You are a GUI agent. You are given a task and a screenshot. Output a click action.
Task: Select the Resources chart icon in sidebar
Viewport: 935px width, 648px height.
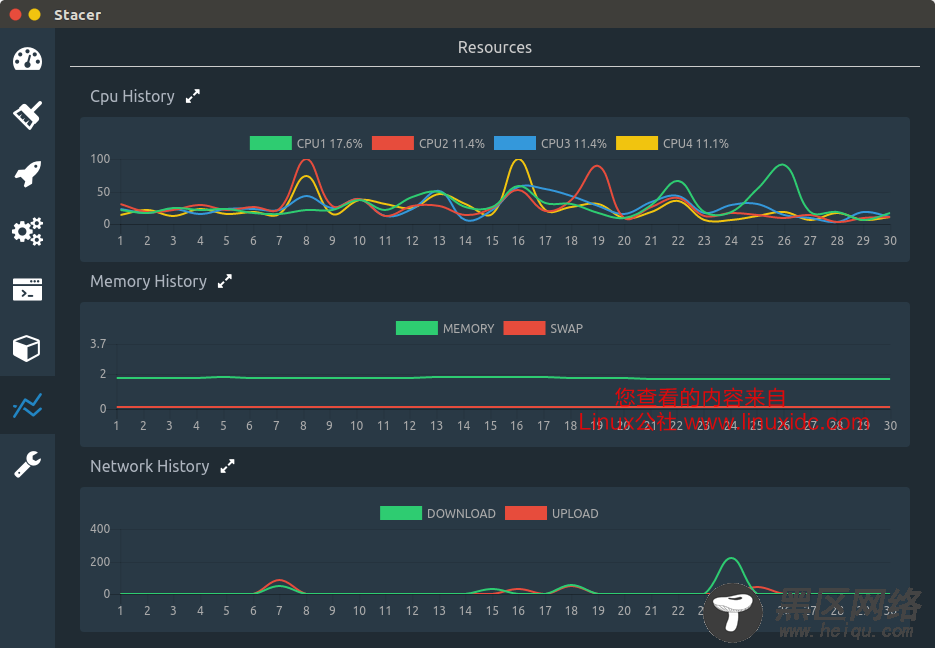pos(27,405)
